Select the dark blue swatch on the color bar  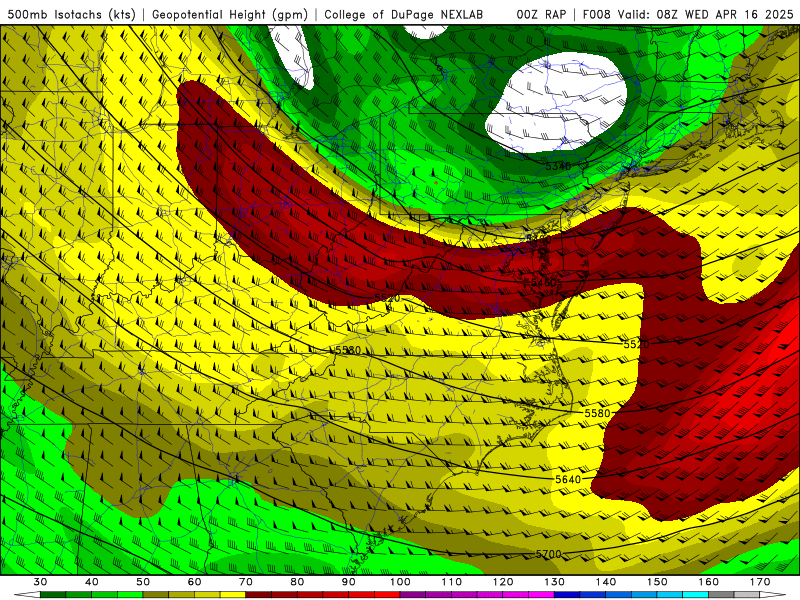pos(567,595)
